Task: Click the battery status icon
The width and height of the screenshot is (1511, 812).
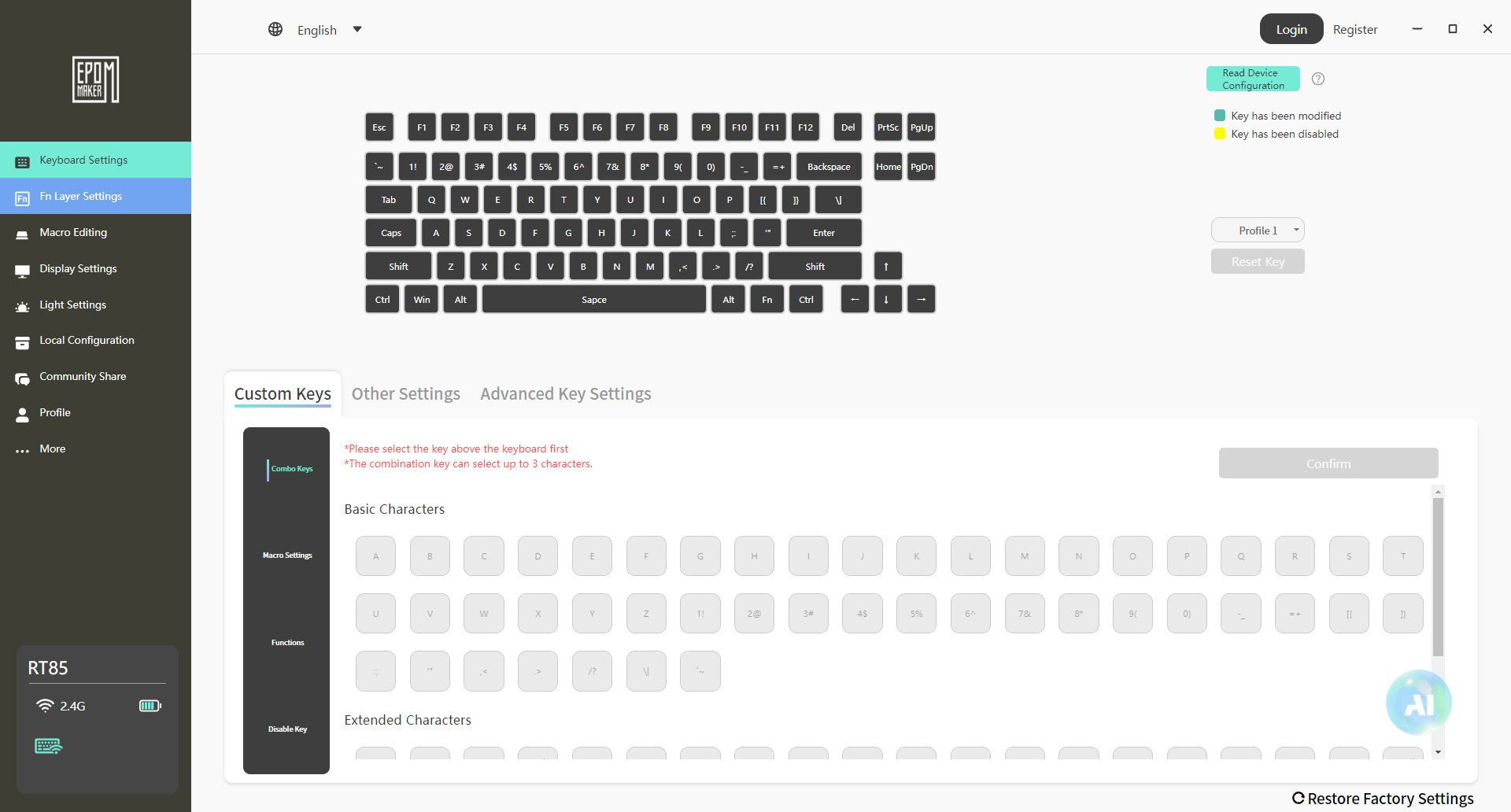Action: coord(150,706)
